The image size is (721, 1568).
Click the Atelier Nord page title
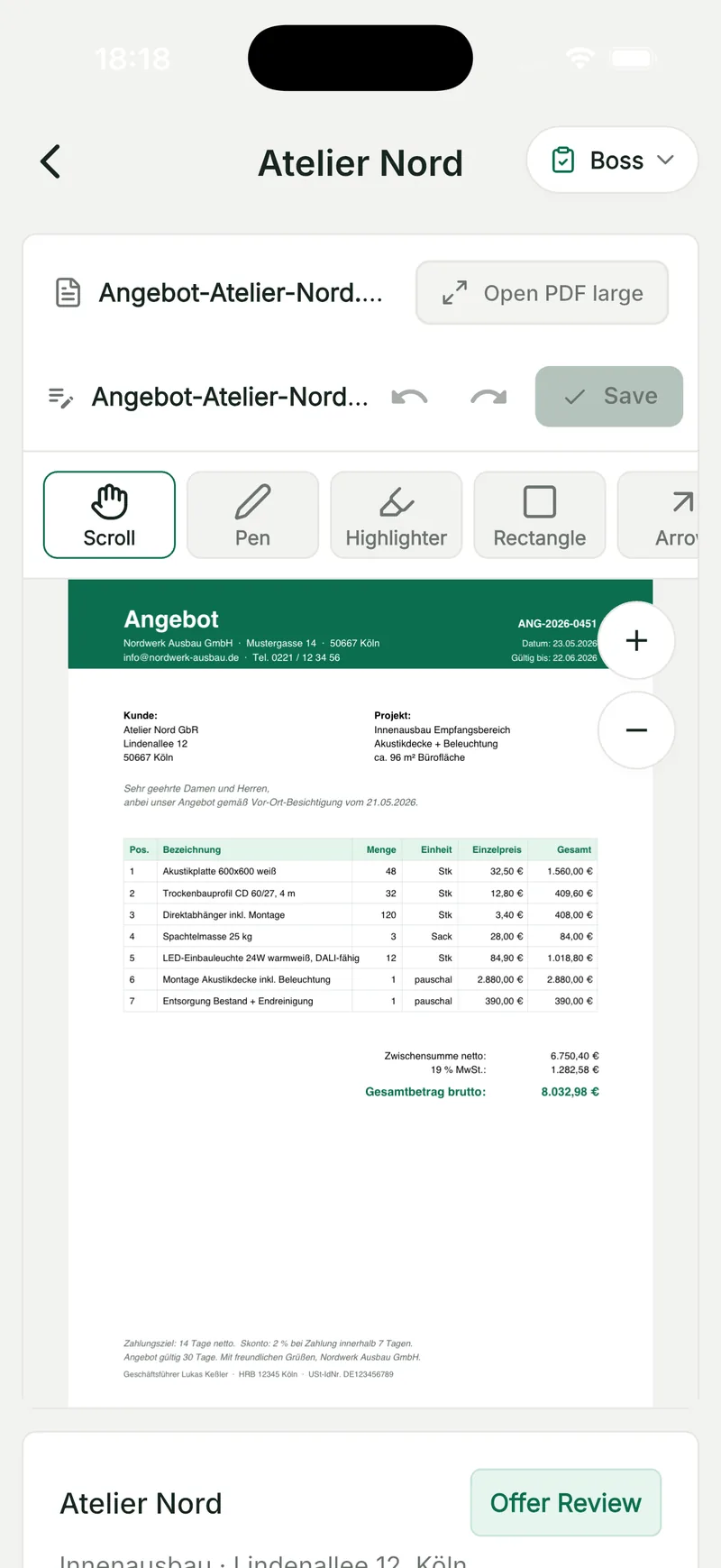click(360, 163)
